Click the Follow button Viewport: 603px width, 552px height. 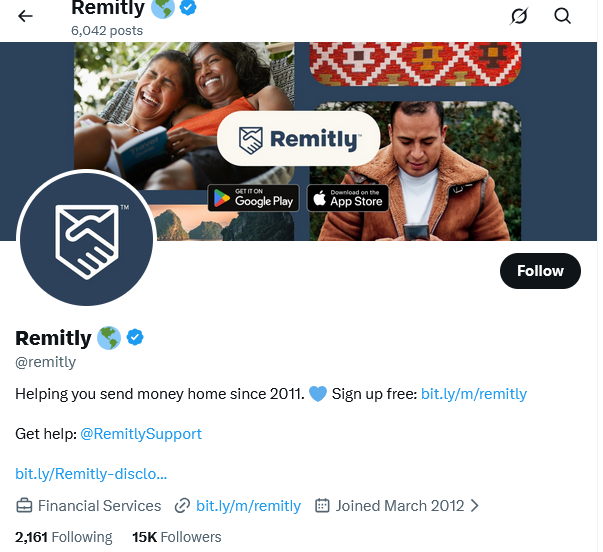540,270
